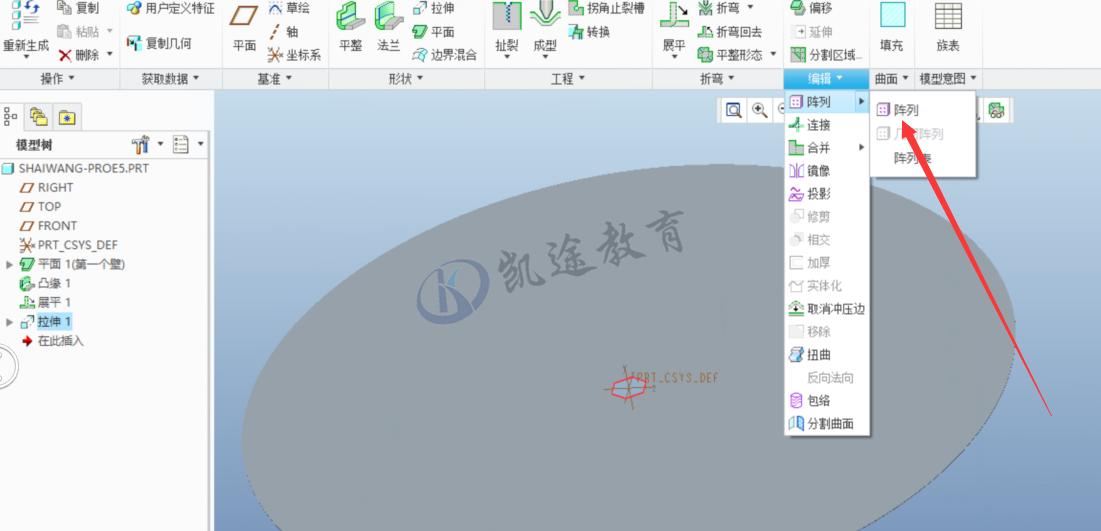This screenshot has width=1101, height=531.
Task: Select the RIGHT datum plane
Action: [x=46, y=188]
